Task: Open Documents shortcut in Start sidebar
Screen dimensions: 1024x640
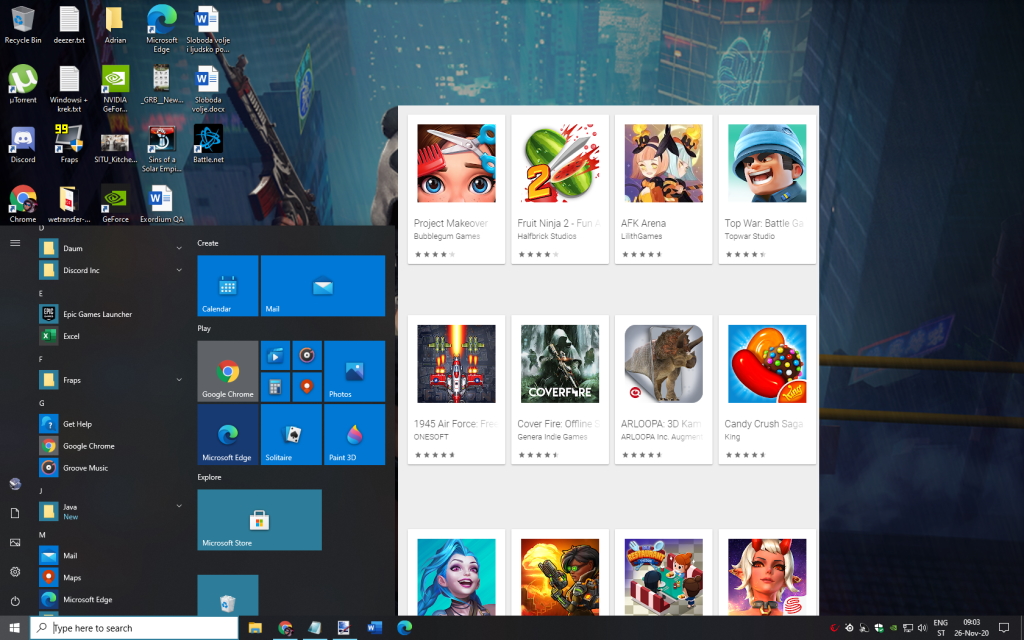Action: 15,513
